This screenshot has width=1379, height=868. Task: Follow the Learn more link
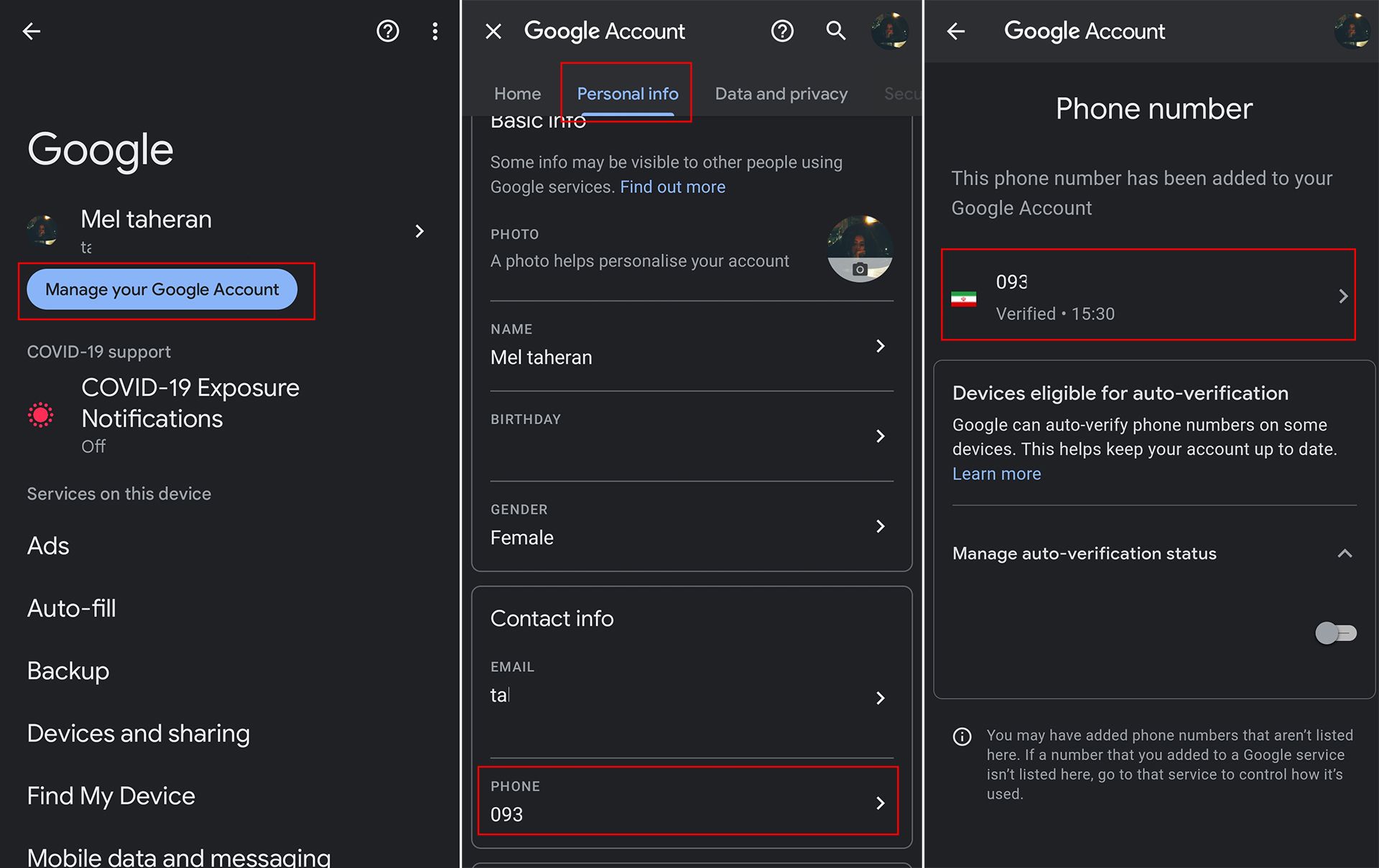pyautogui.click(x=996, y=474)
